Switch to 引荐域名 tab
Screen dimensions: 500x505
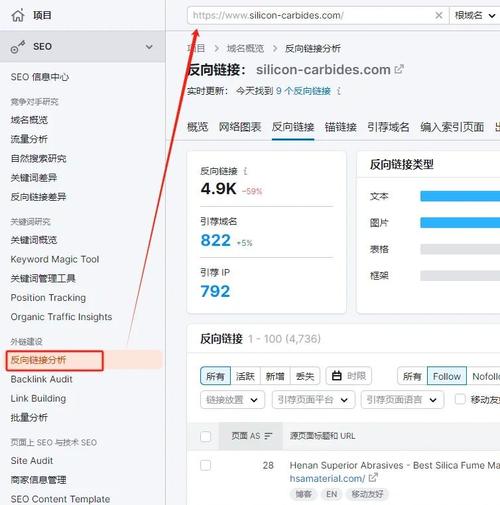388,127
